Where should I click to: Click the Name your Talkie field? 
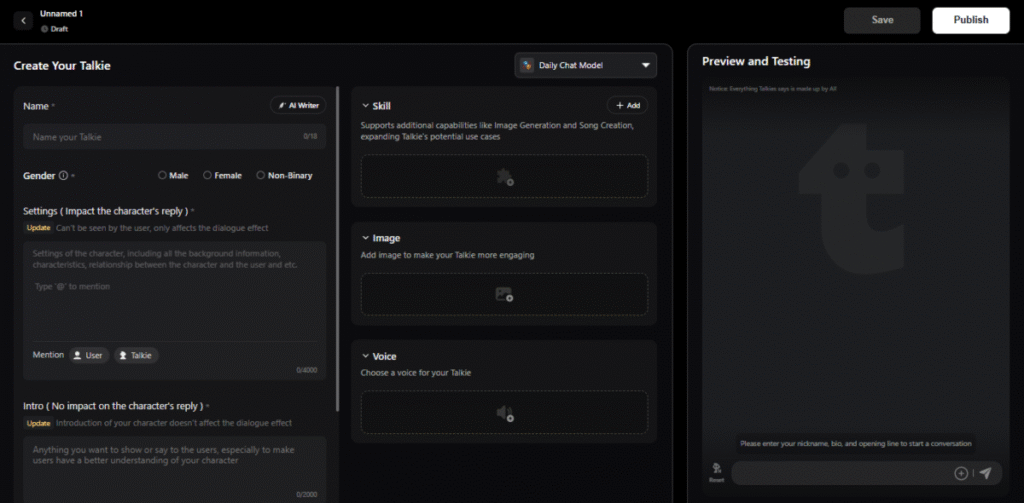pyautogui.click(x=160, y=136)
